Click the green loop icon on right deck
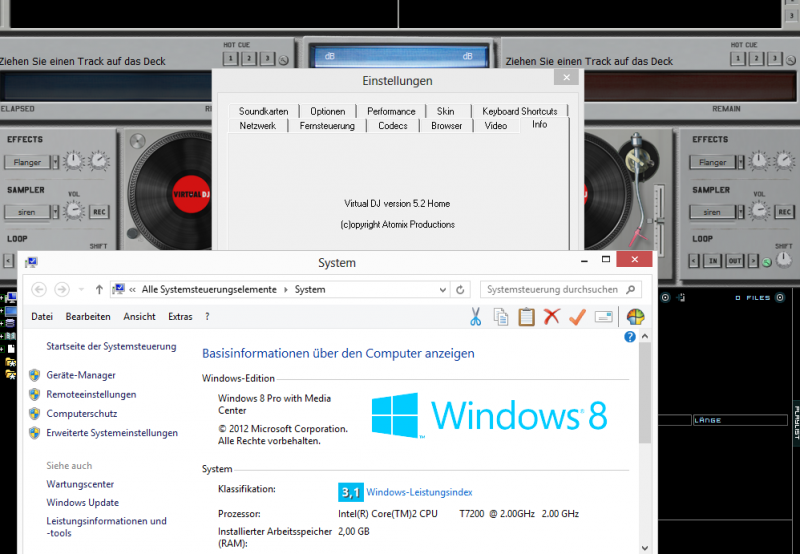 pyautogui.click(x=766, y=262)
